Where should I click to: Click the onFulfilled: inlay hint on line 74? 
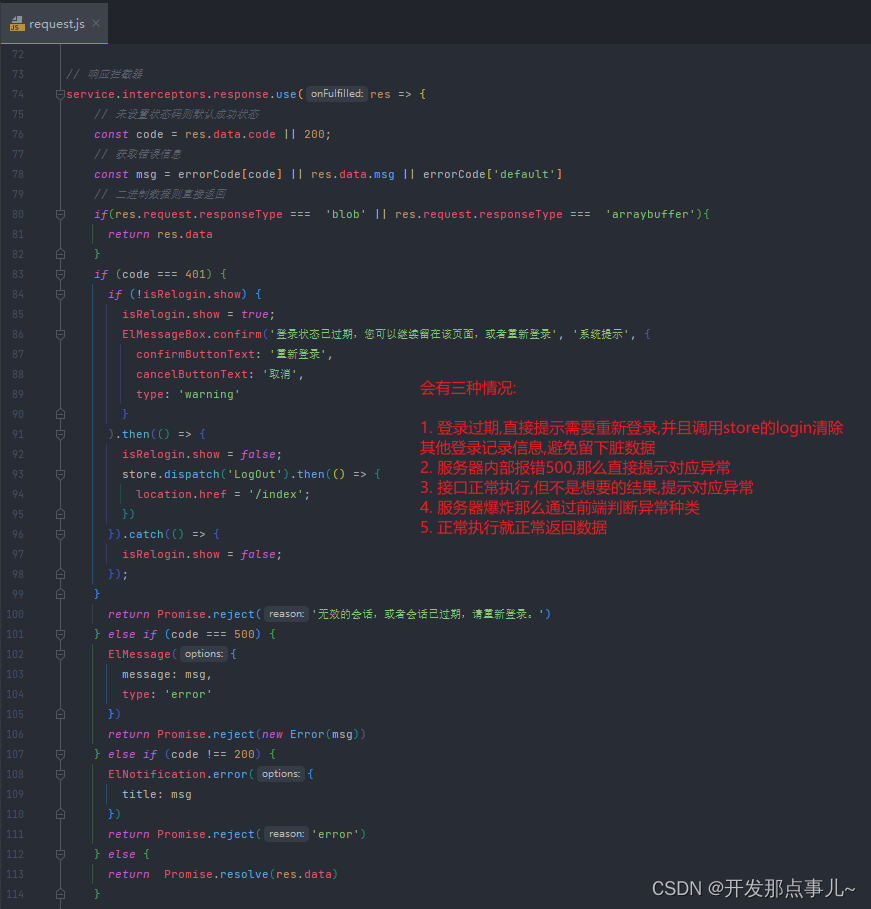click(337, 93)
